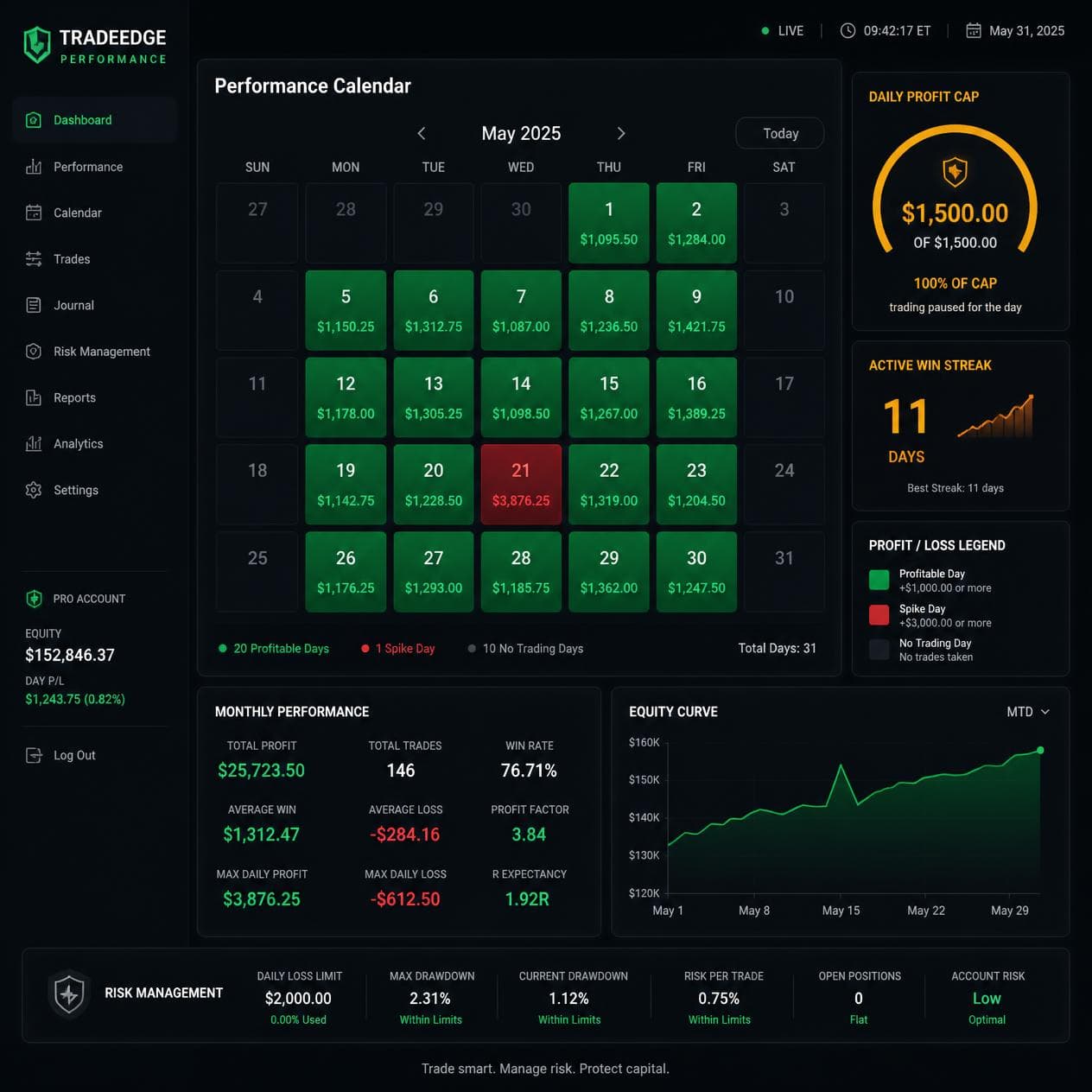Click the Risk Management shield icon in sidebar
The image size is (1092, 1092).
tap(34, 352)
